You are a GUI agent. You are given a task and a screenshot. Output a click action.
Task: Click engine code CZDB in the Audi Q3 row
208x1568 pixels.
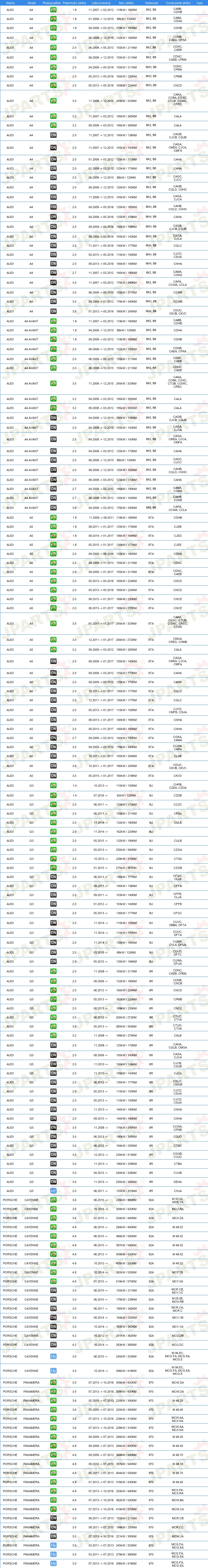coord(178,795)
